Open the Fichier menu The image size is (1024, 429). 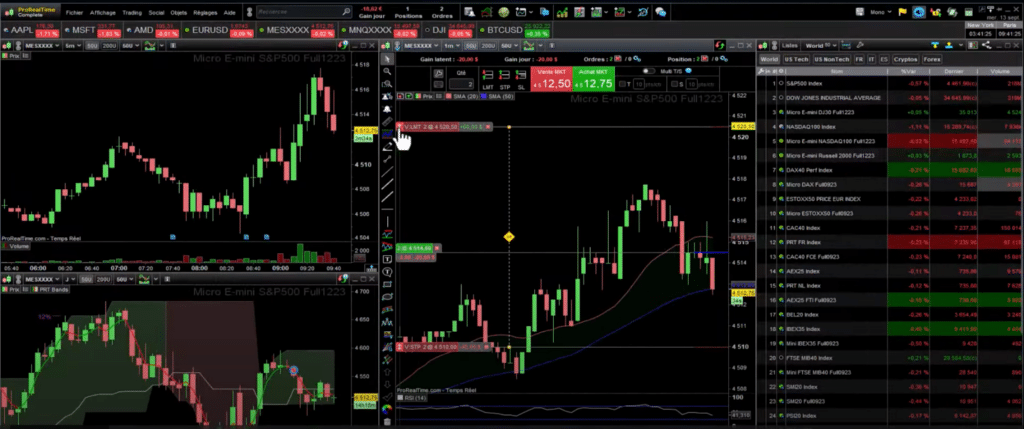[74, 12]
